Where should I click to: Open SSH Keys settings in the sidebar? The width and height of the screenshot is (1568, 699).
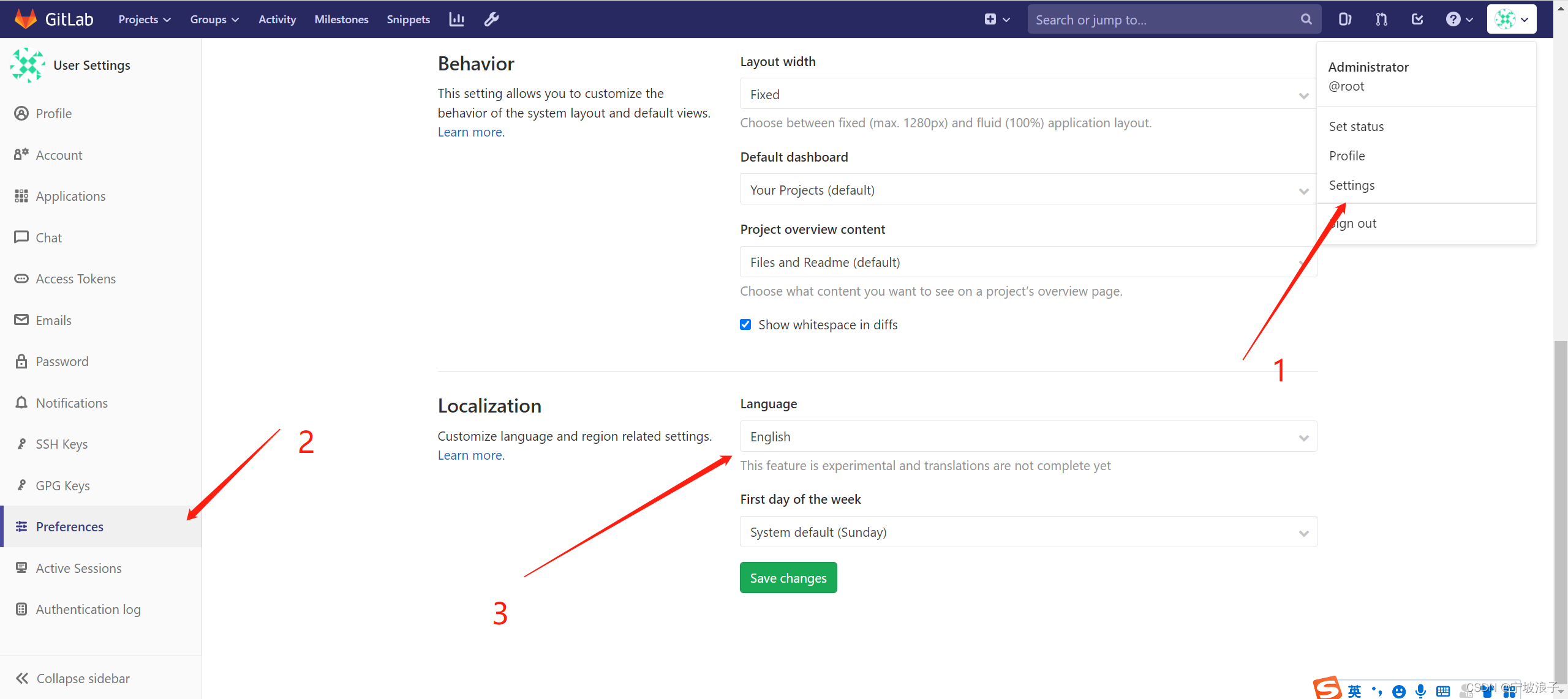62,443
